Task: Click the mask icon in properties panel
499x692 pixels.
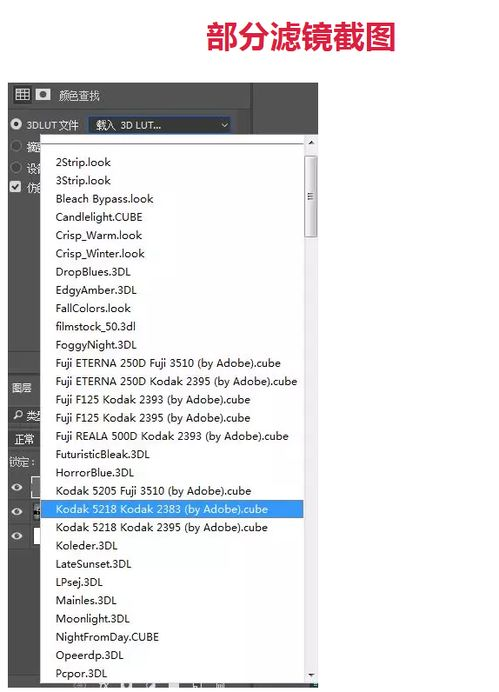Action: (x=43, y=94)
